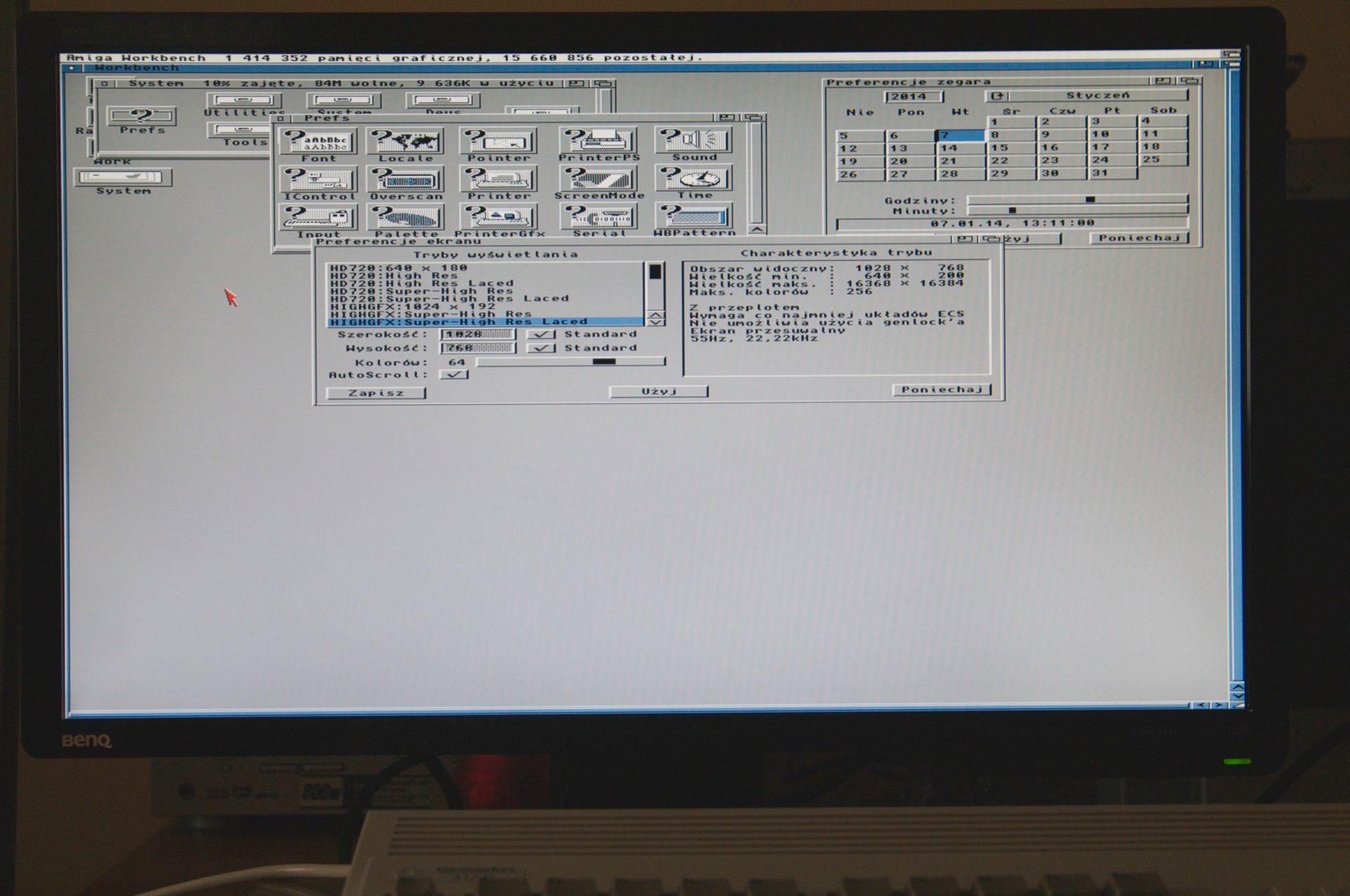Image resolution: width=1350 pixels, height=896 pixels.
Task: Click the date text 07.01.14, 13:11:00
Action: tap(1012, 223)
